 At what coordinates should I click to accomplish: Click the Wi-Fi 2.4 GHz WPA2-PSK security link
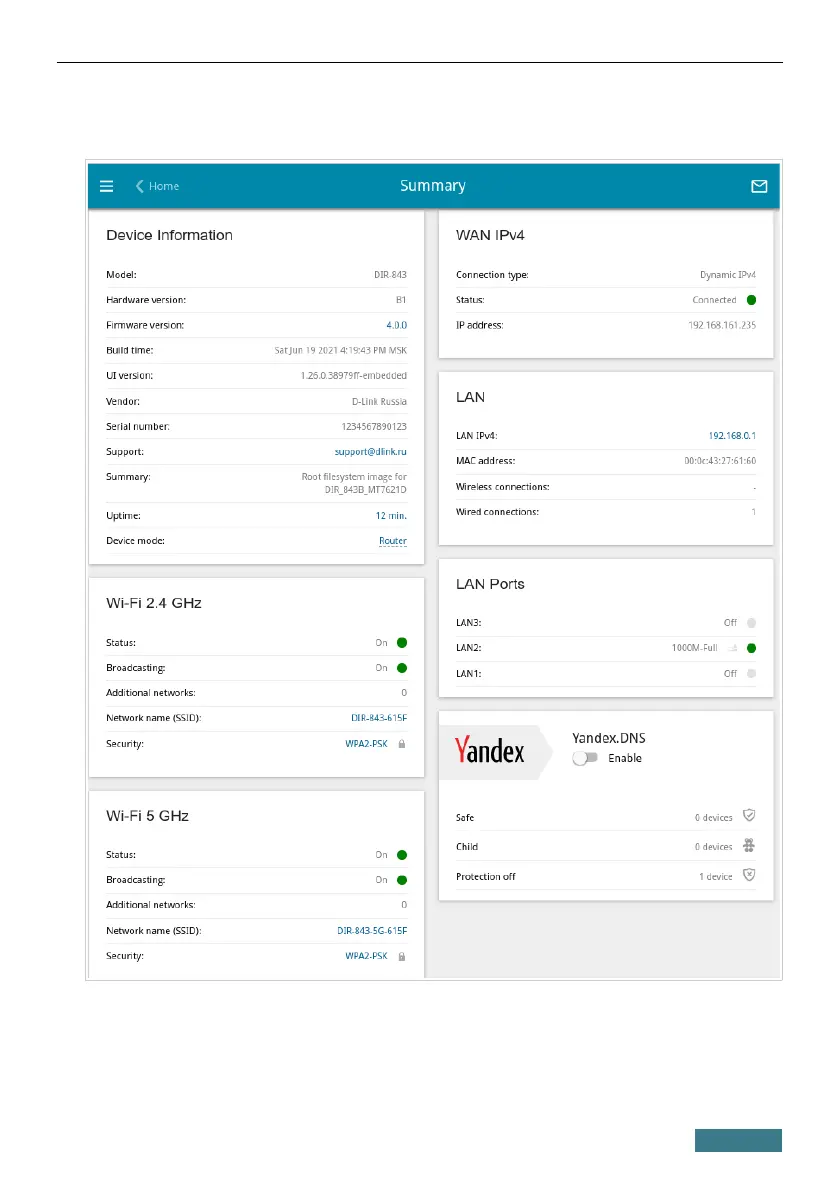pyautogui.click(x=366, y=744)
